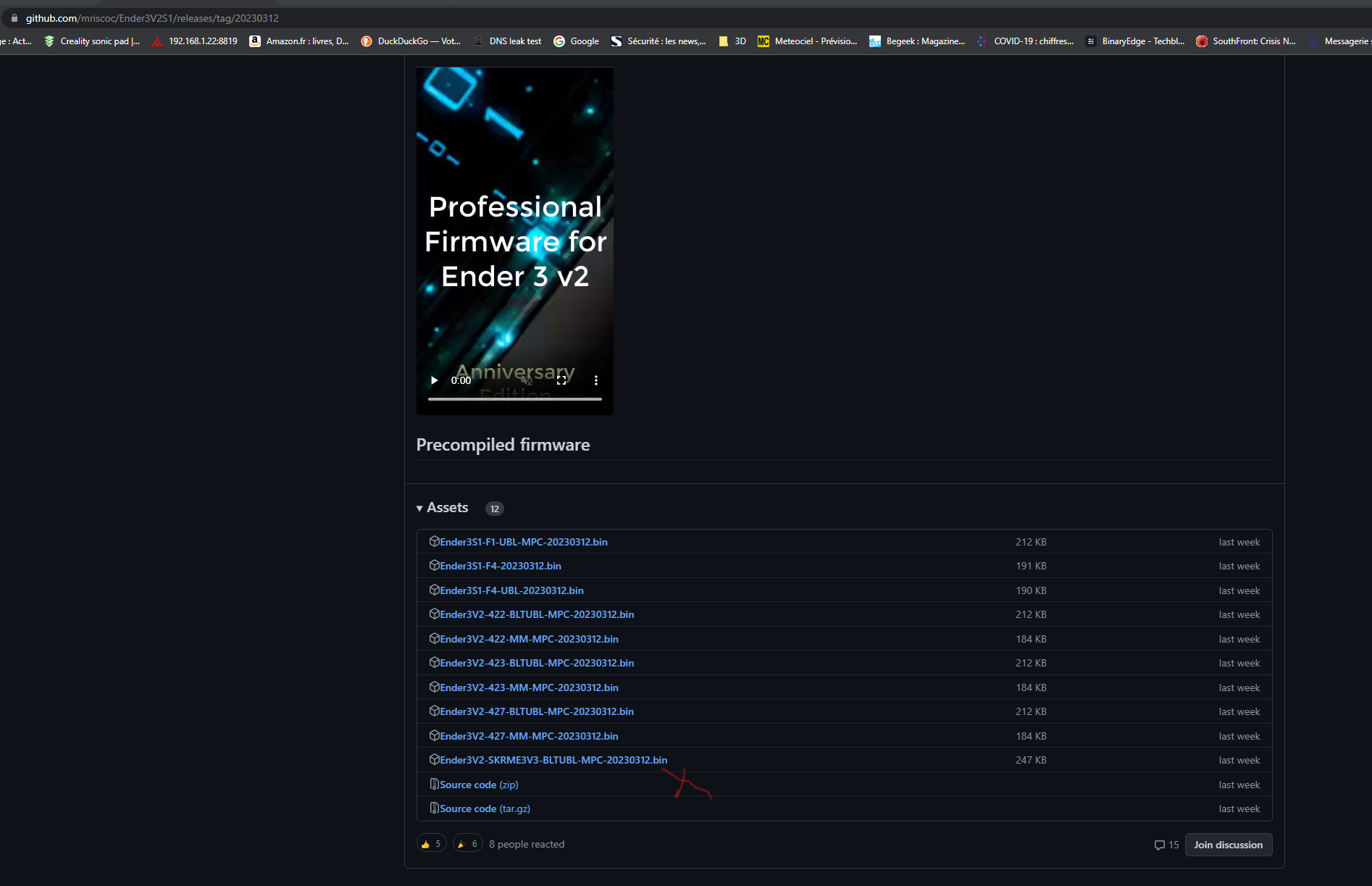Click the browser address bar URL
Image resolution: width=1372 pixels, height=886 pixels.
[152, 18]
